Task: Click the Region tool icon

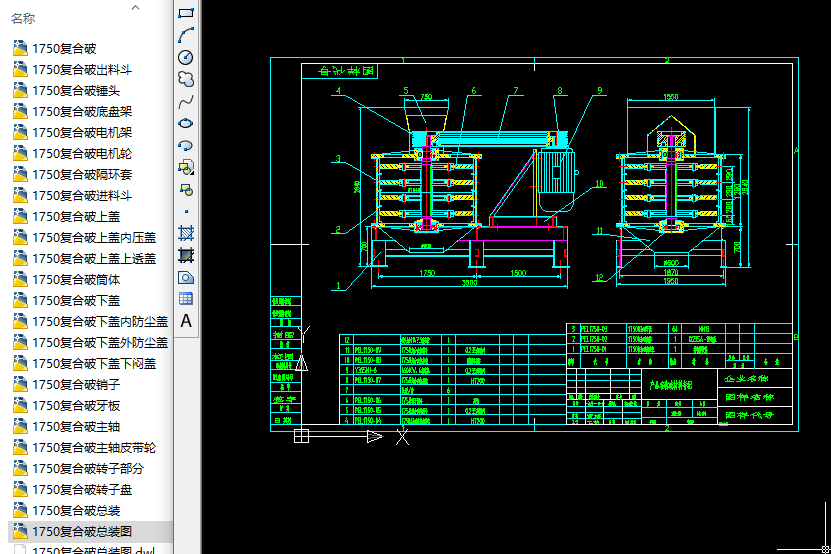Action: point(186,277)
